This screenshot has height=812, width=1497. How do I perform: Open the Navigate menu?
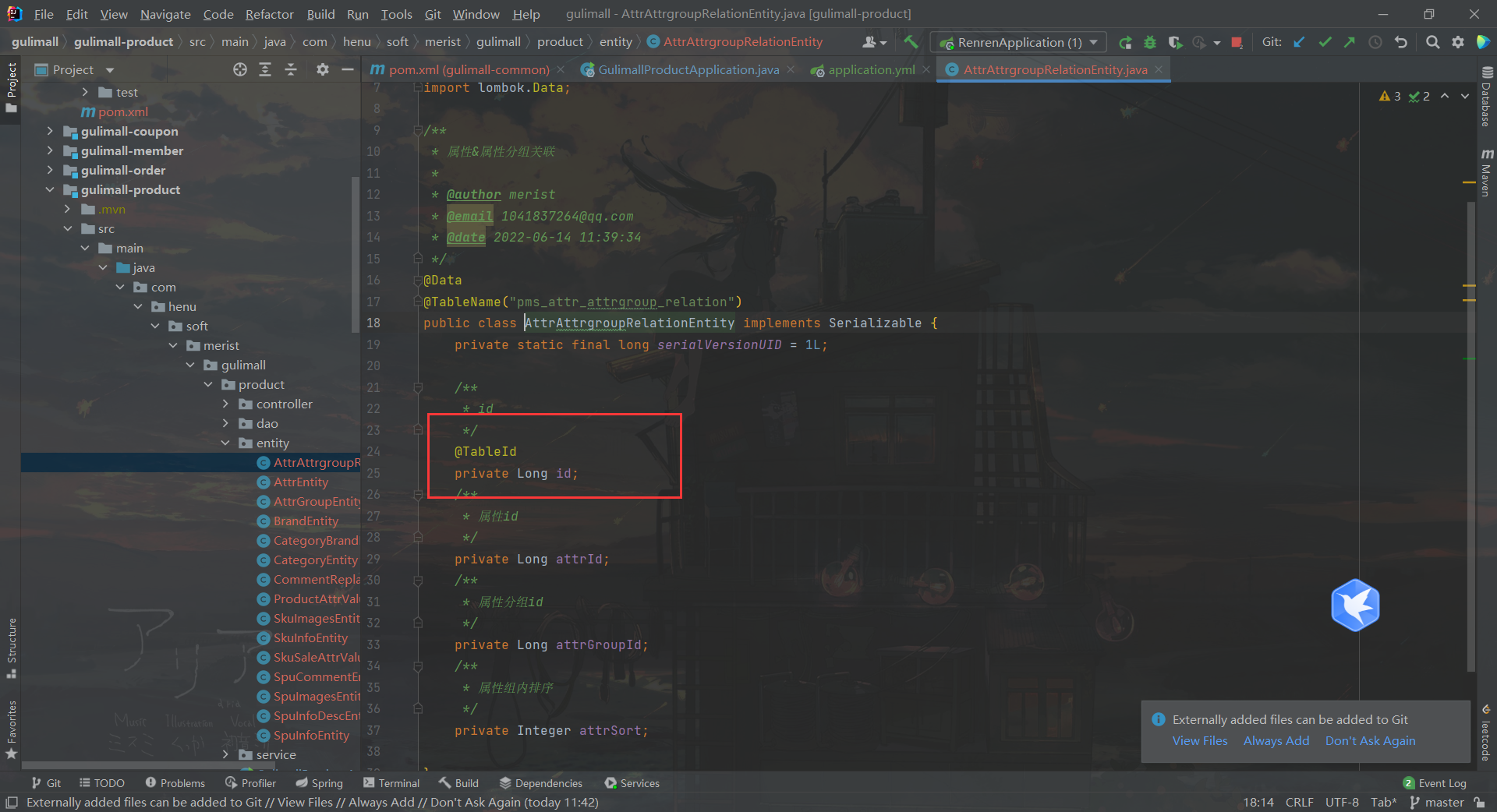point(165,14)
